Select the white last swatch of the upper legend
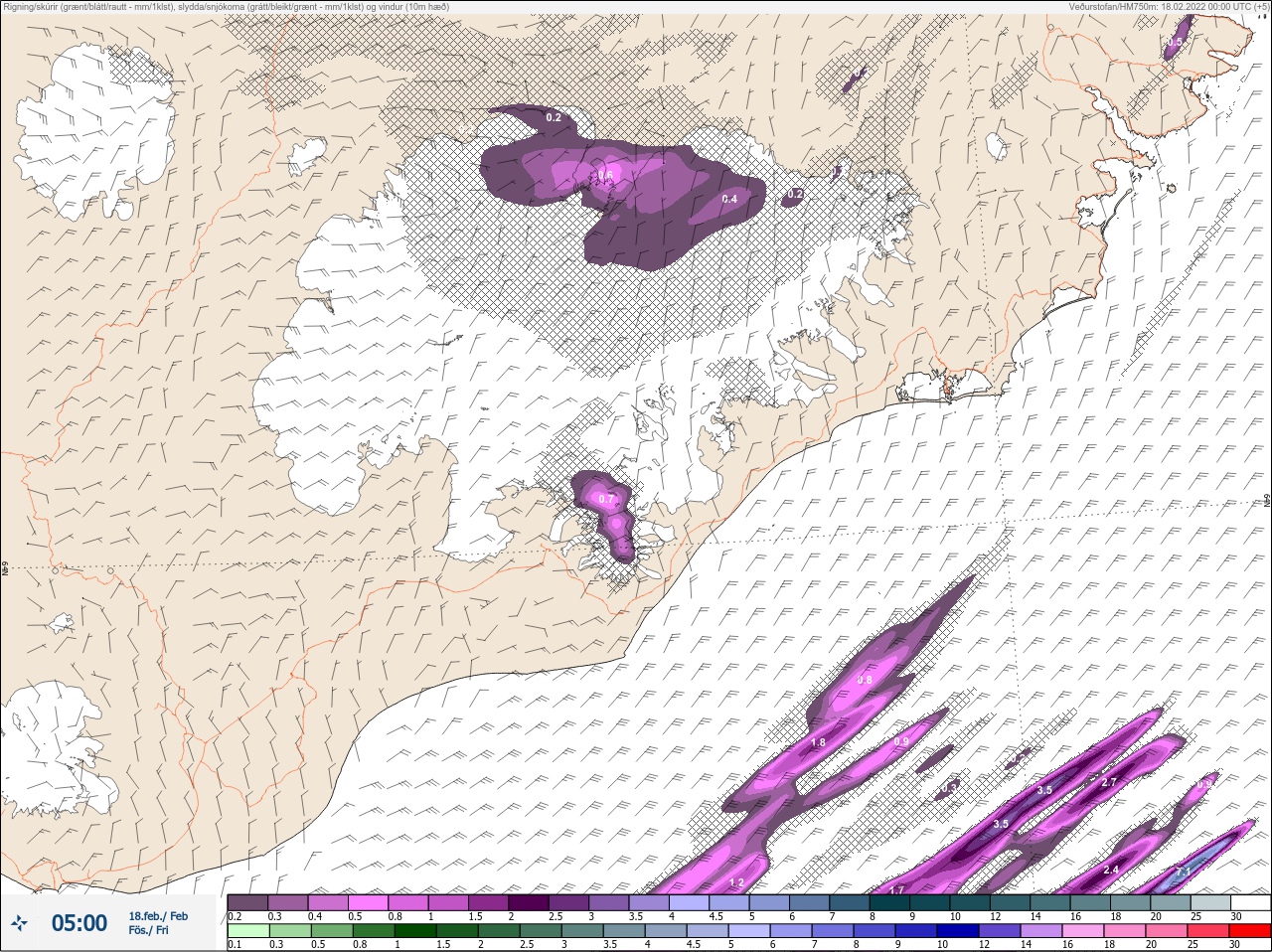The width and height of the screenshot is (1272, 952). point(1250,902)
